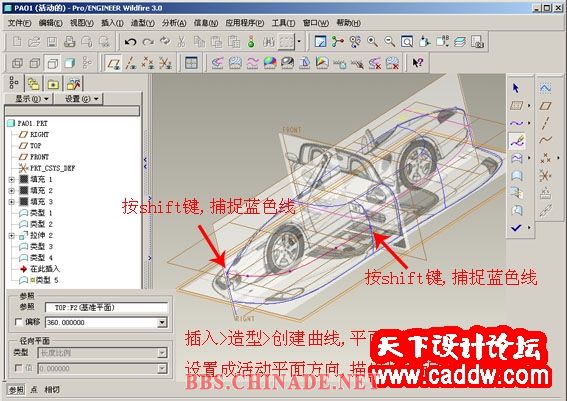Expand the 拉伸 2 tree node

(11, 236)
